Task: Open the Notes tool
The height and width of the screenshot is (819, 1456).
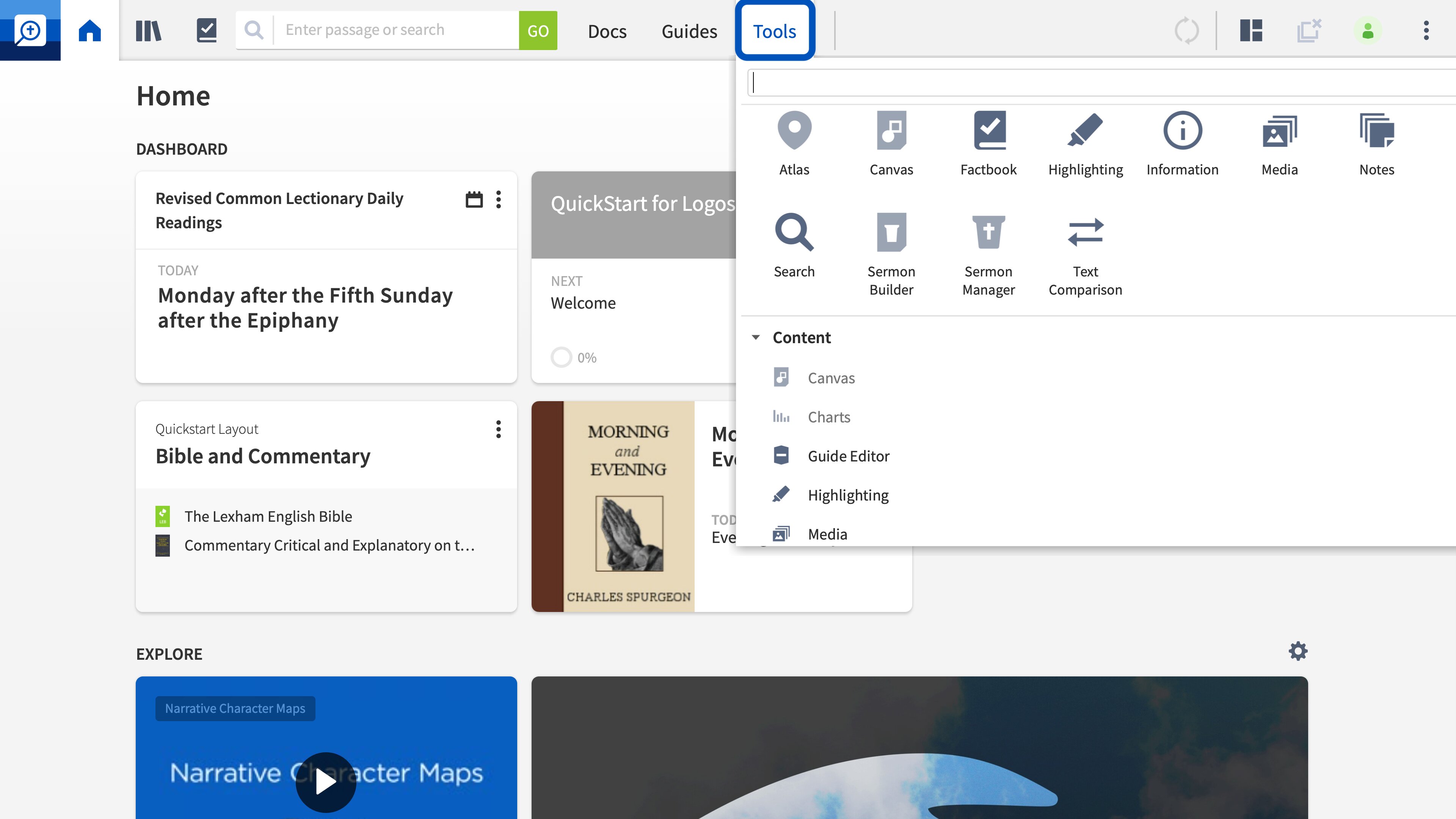Action: (1377, 144)
